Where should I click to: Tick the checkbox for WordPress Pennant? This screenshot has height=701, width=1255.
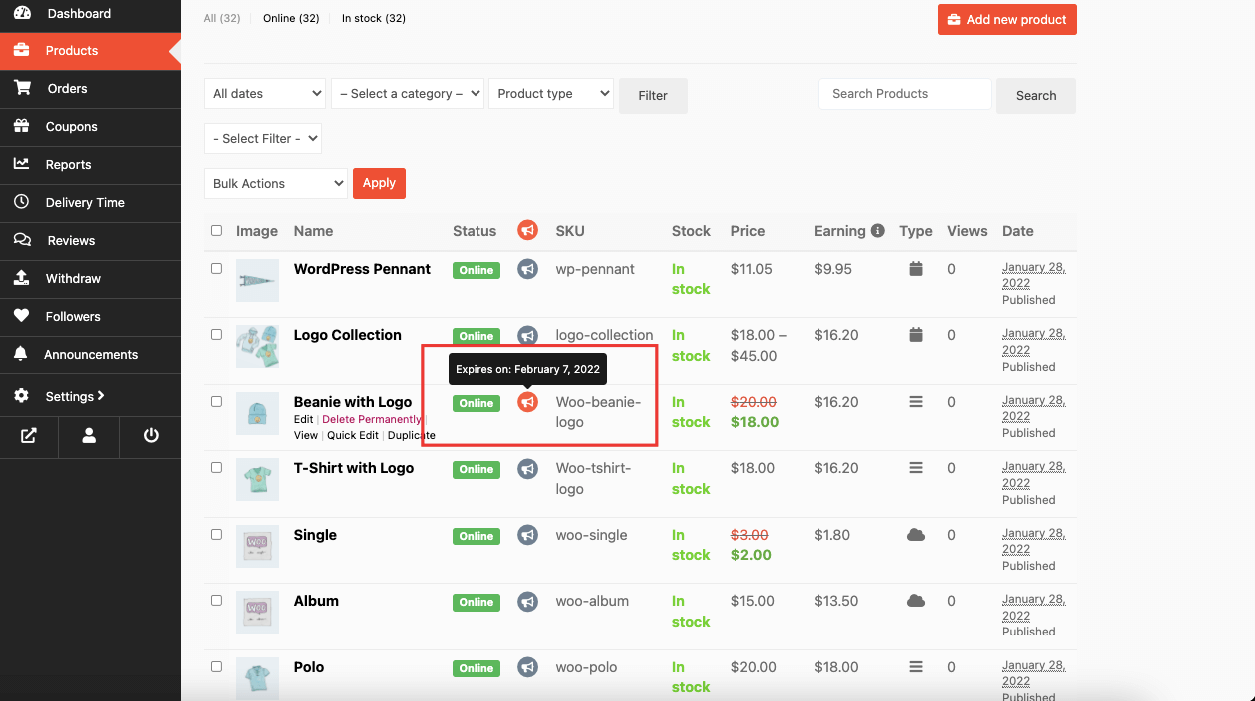click(216, 269)
